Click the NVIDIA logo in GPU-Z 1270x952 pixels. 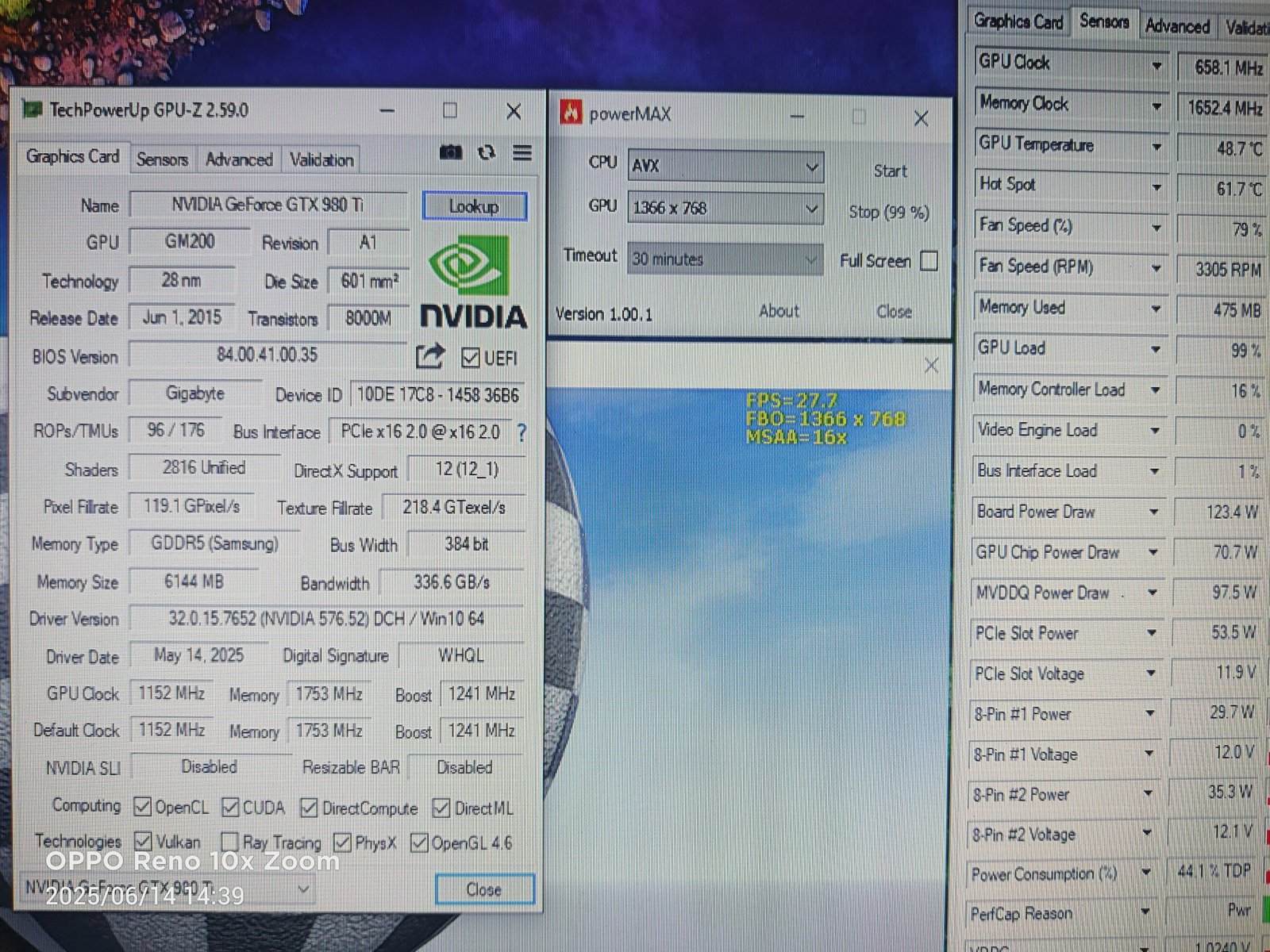(473, 282)
